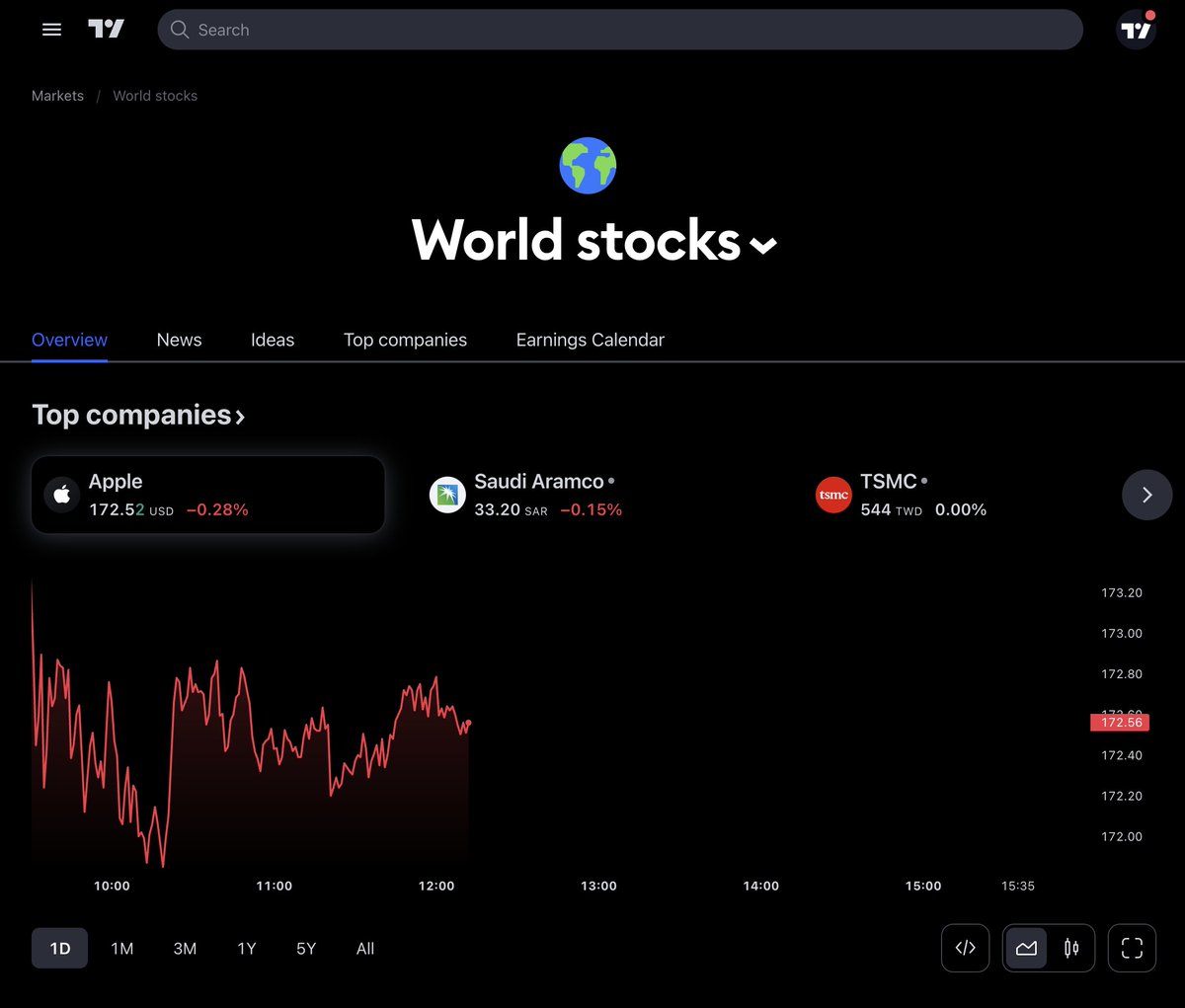Screen dimensions: 1185x1008
Task: Open the Earnings Calendar tab
Action: (x=591, y=340)
